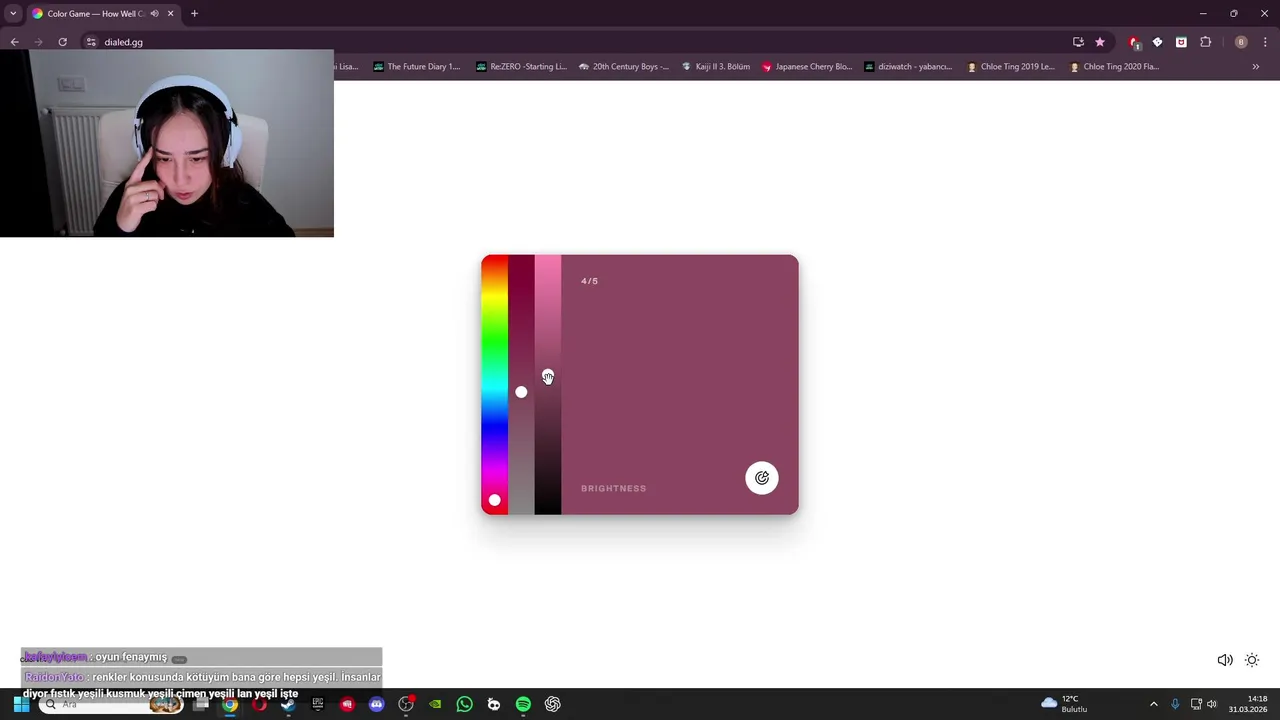Close the Color Game tab
Screen dimensions: 1280x720
pos(170,13)
